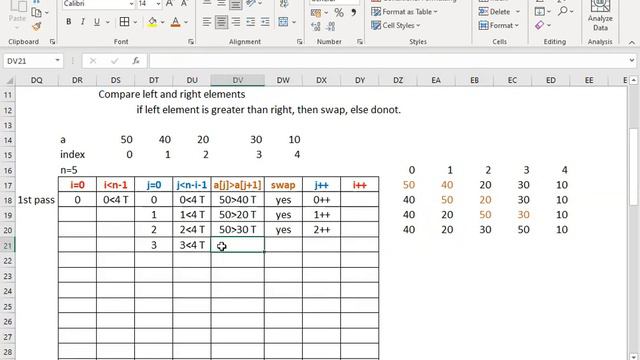Viewport: 640px width, 360px height.
Task: Click the 'j<n-i-1' header cell
Action: (192, 185)
